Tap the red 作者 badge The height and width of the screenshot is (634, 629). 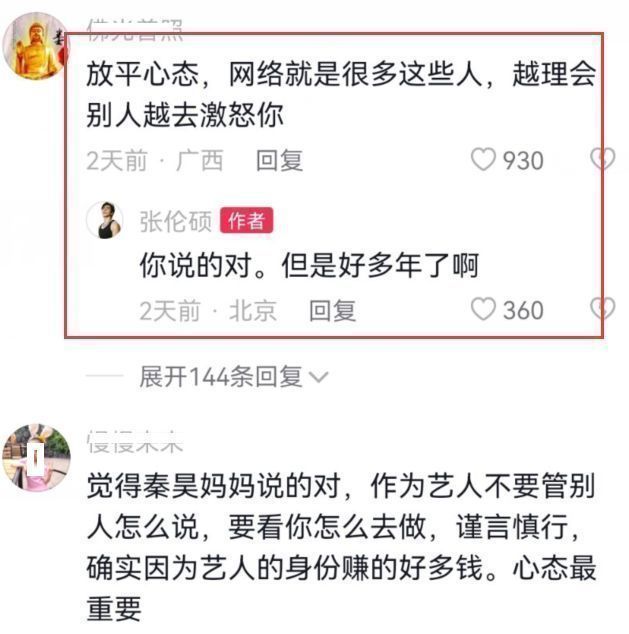(247, 220)
